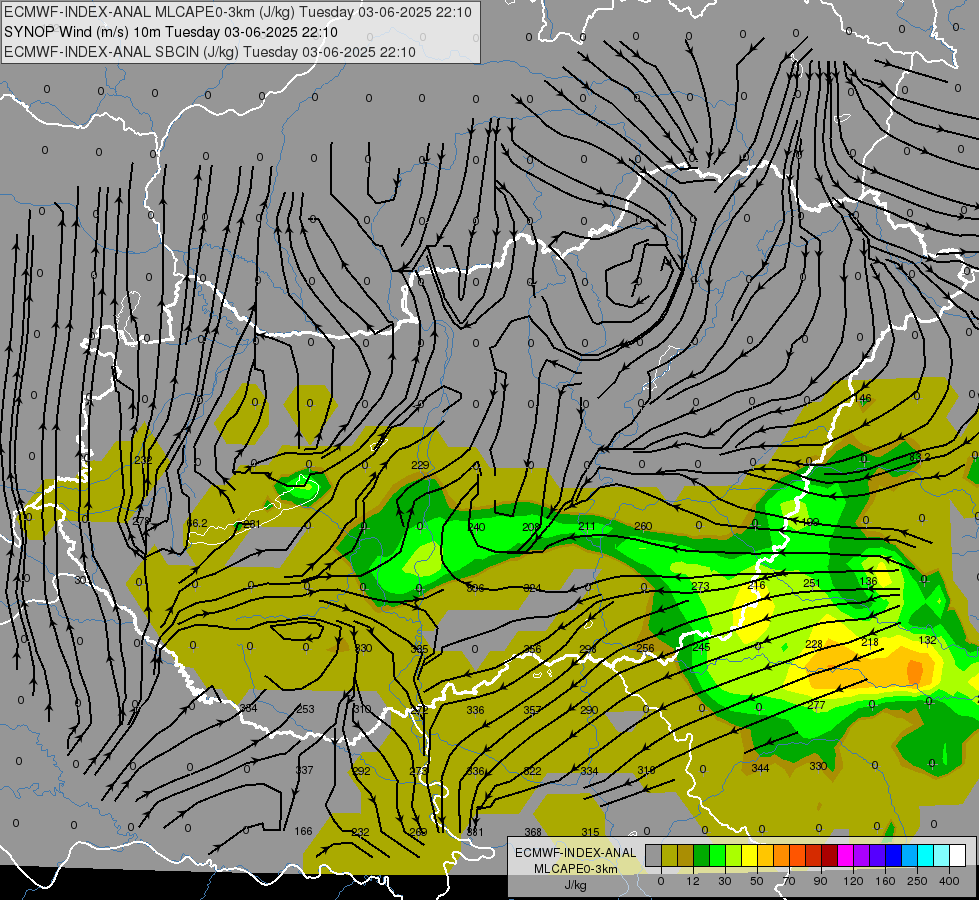Click the map value 136
The width and height of the screenshot is (979, 900).
[868, 581]
